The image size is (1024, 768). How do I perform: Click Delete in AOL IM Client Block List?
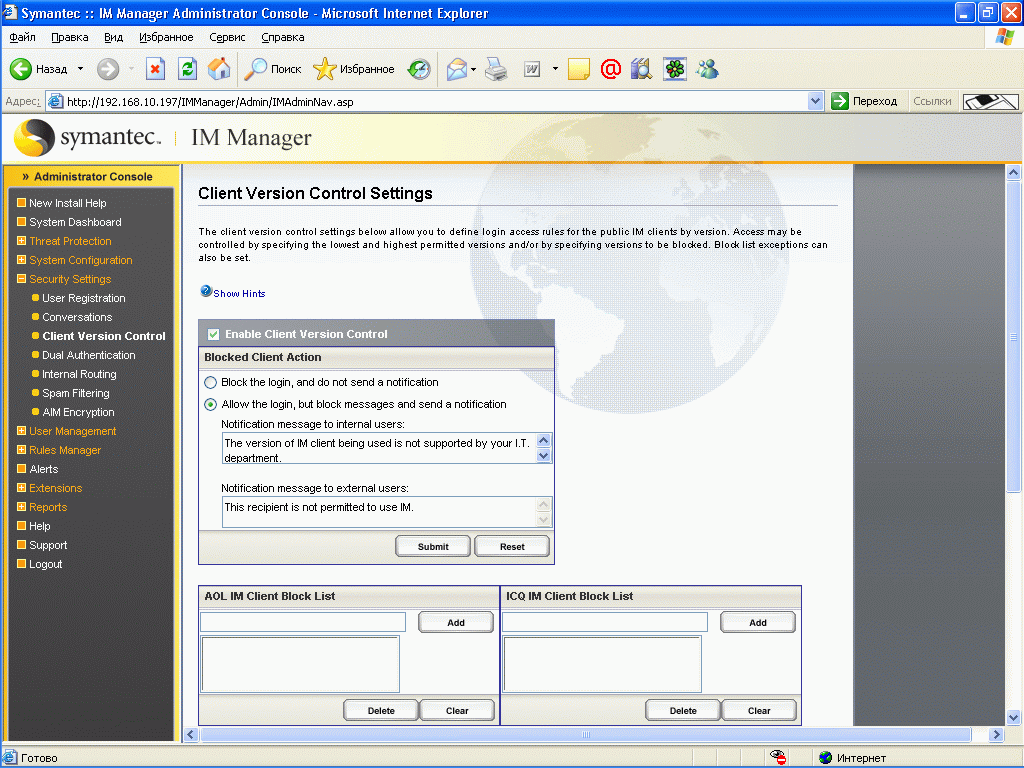click(x=381, y=711)
